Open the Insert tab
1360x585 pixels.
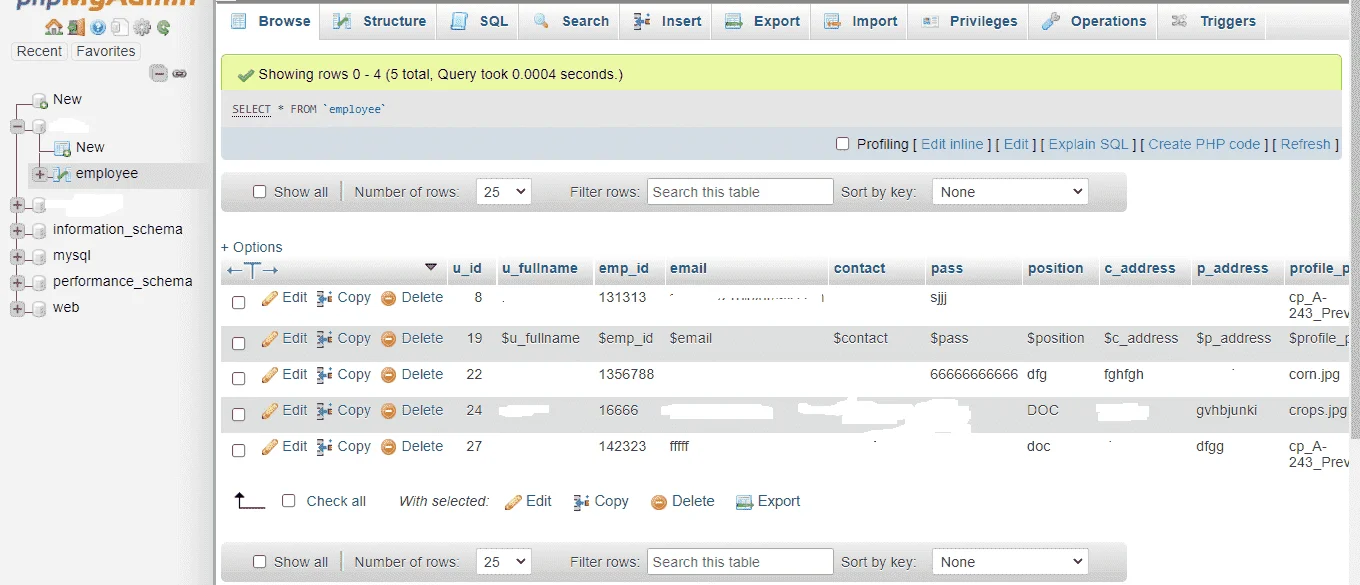coord(667,21)
